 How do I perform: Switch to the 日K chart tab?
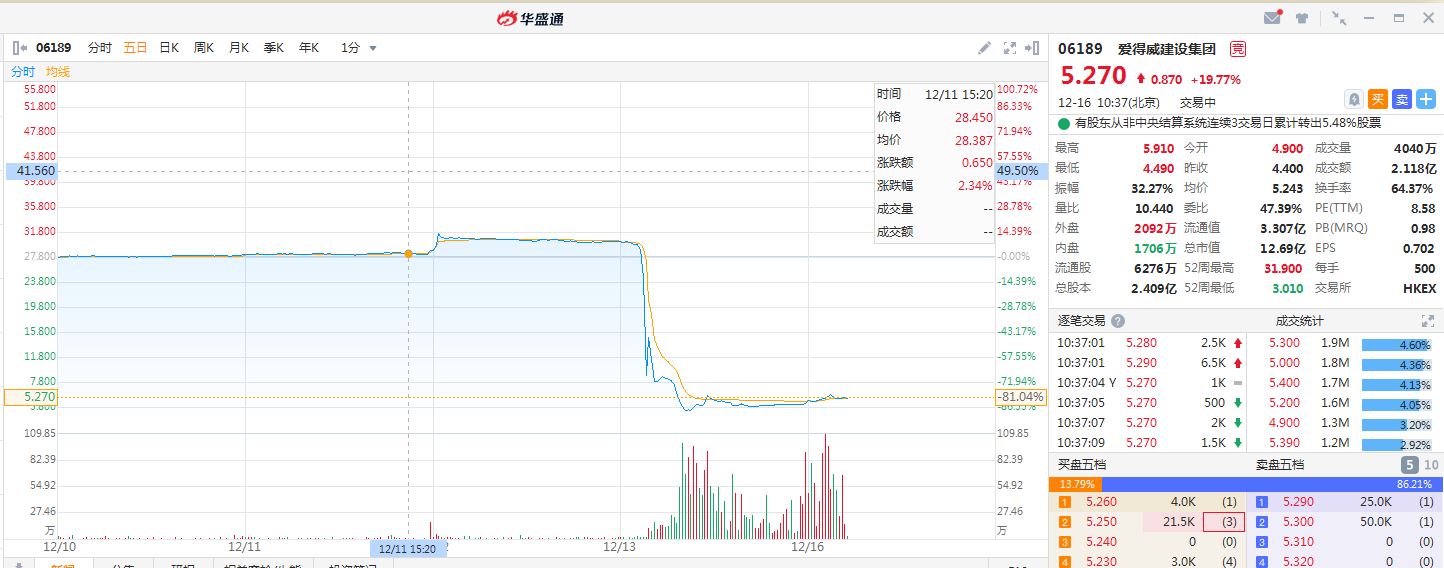[169, 48]
